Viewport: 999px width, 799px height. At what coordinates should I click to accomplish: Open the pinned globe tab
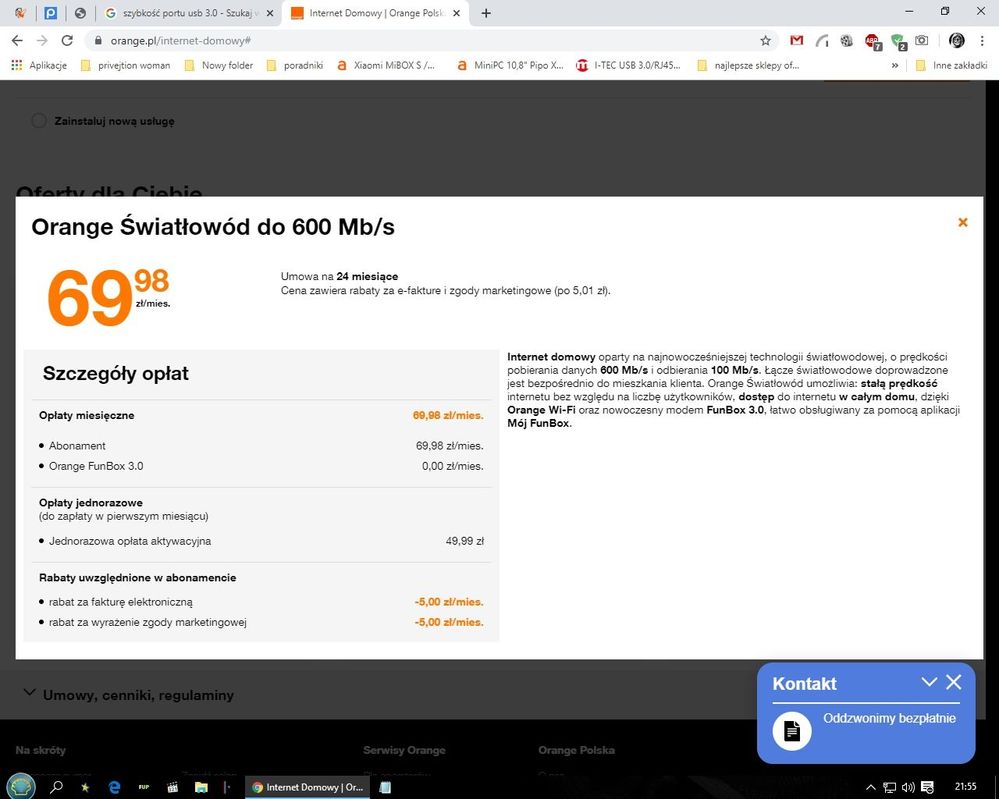coord(80,13)
